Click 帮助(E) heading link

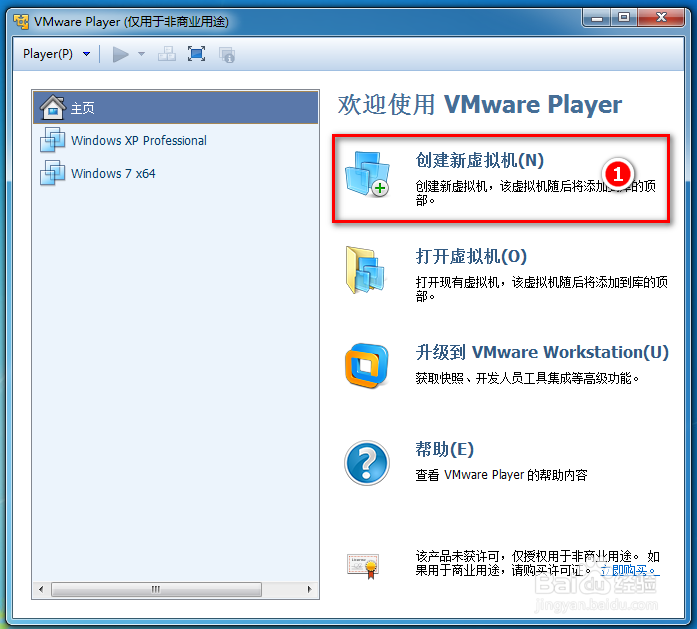tap(445, 449)
